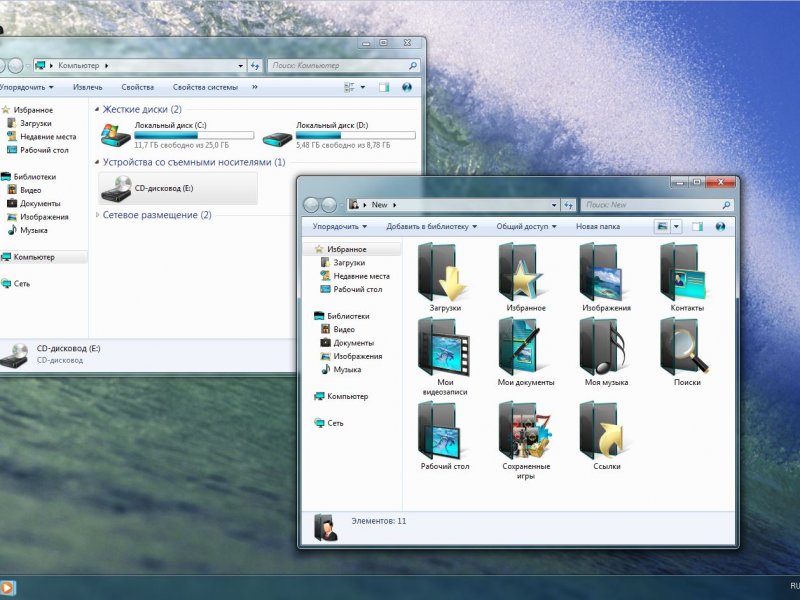Click the C: drive free space bar

coord(194,135)
